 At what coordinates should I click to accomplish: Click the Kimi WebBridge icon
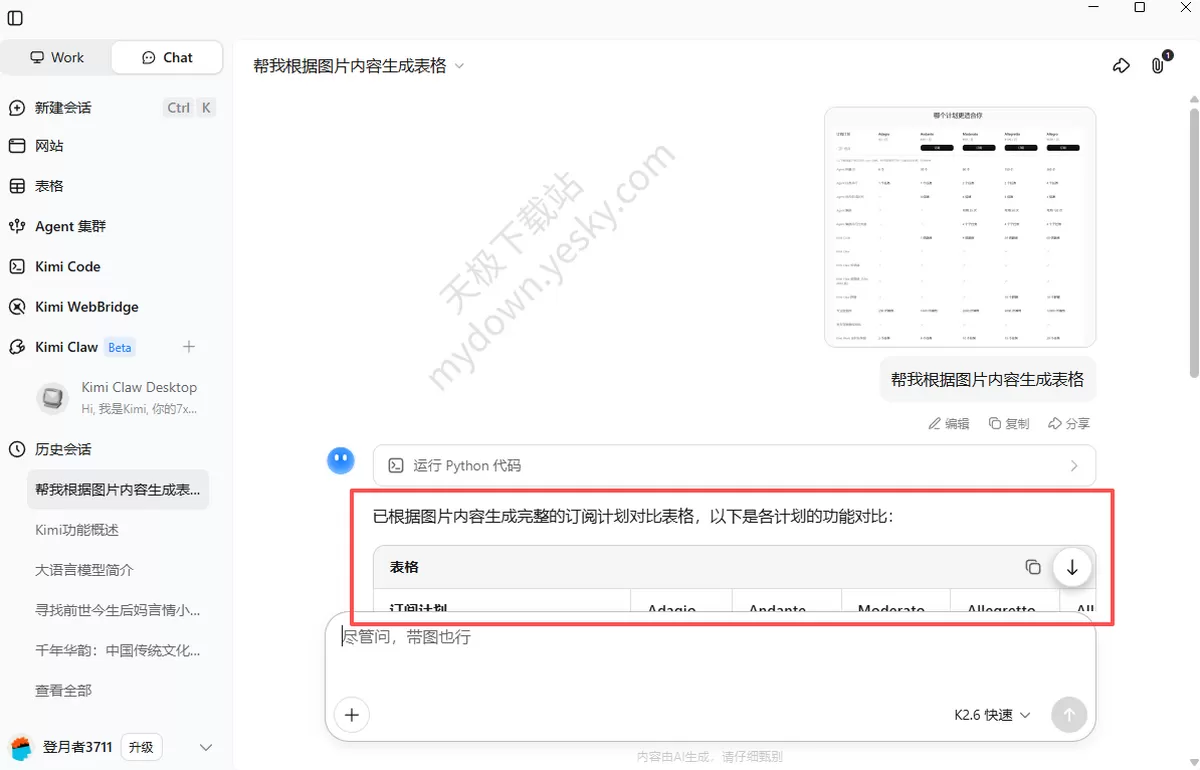tap(17, 307)
